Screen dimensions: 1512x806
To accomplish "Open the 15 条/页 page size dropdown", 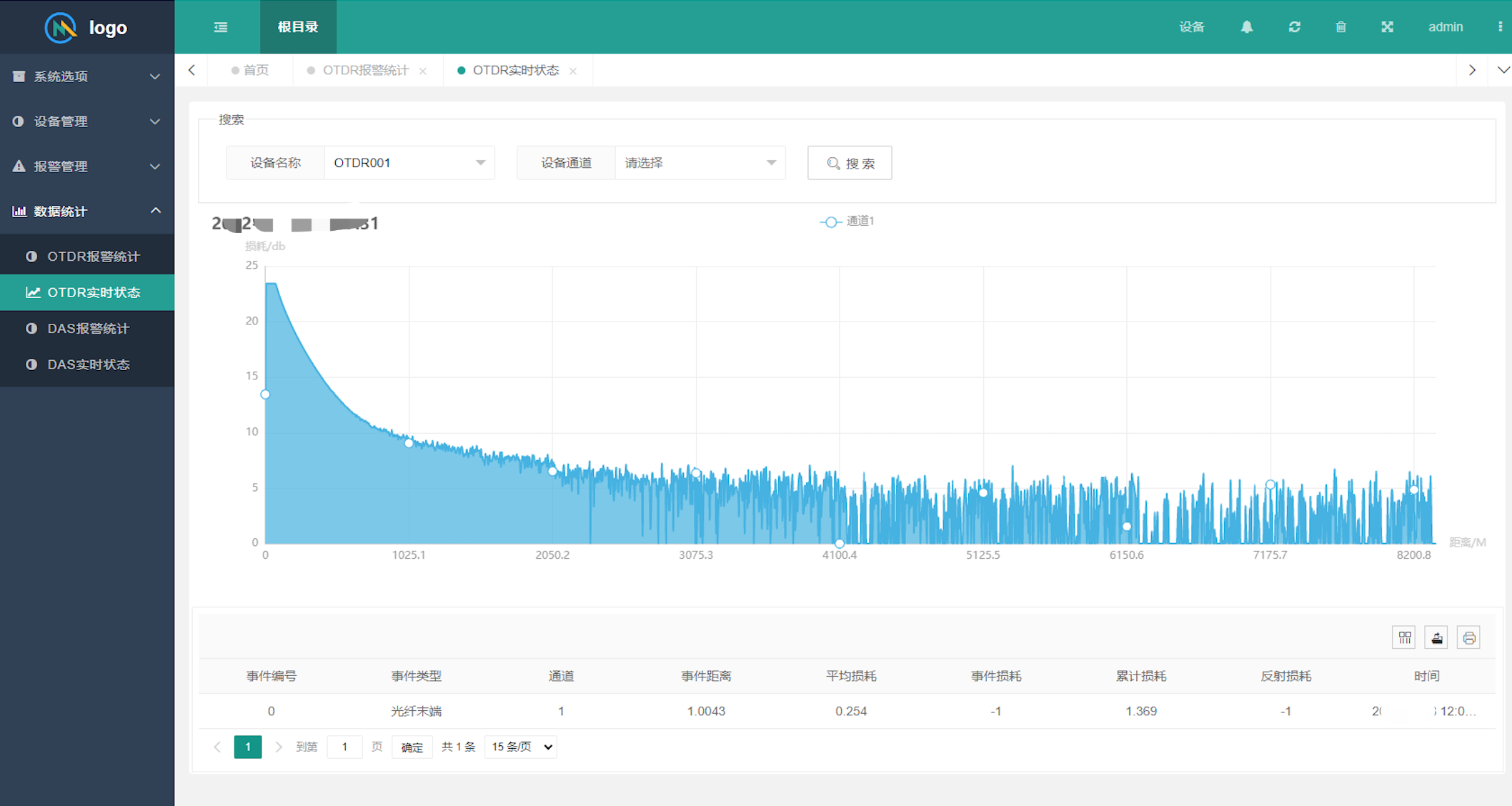I will point(521,747).
